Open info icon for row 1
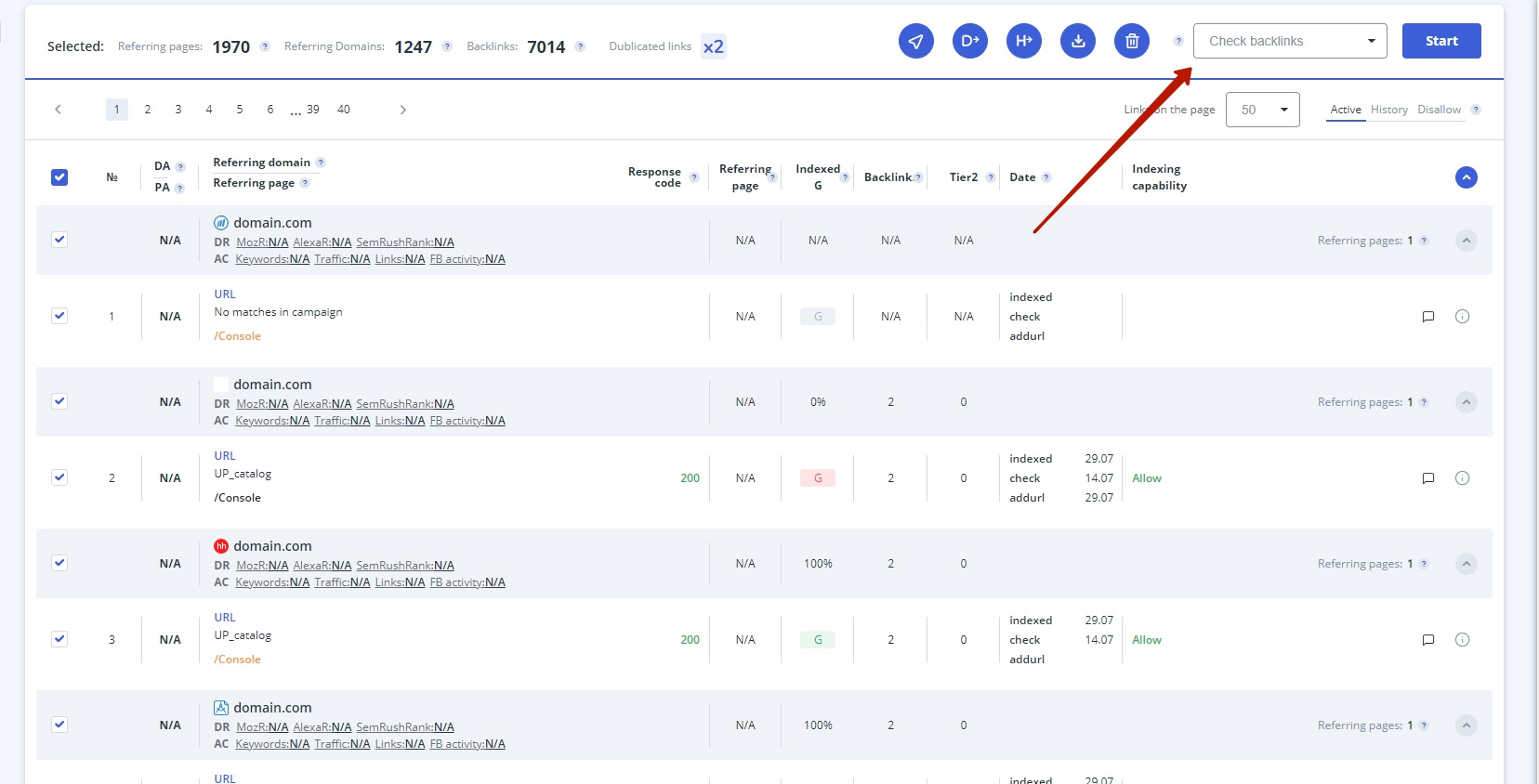 pyautogui.click(x=1462, y=317)
